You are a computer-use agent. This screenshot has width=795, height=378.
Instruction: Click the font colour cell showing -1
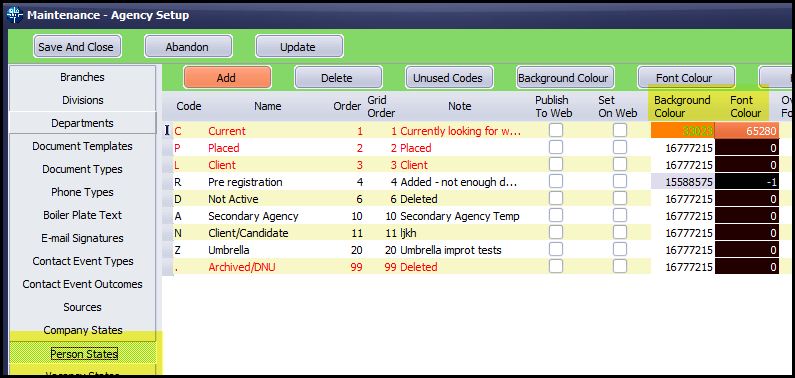[747, 182]
